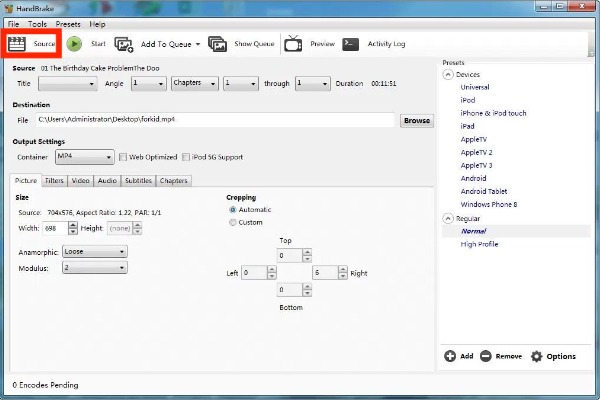Screen dimensions: 600x400
Task: Select the Automatic cropping radio button
Action: (232, 210)
